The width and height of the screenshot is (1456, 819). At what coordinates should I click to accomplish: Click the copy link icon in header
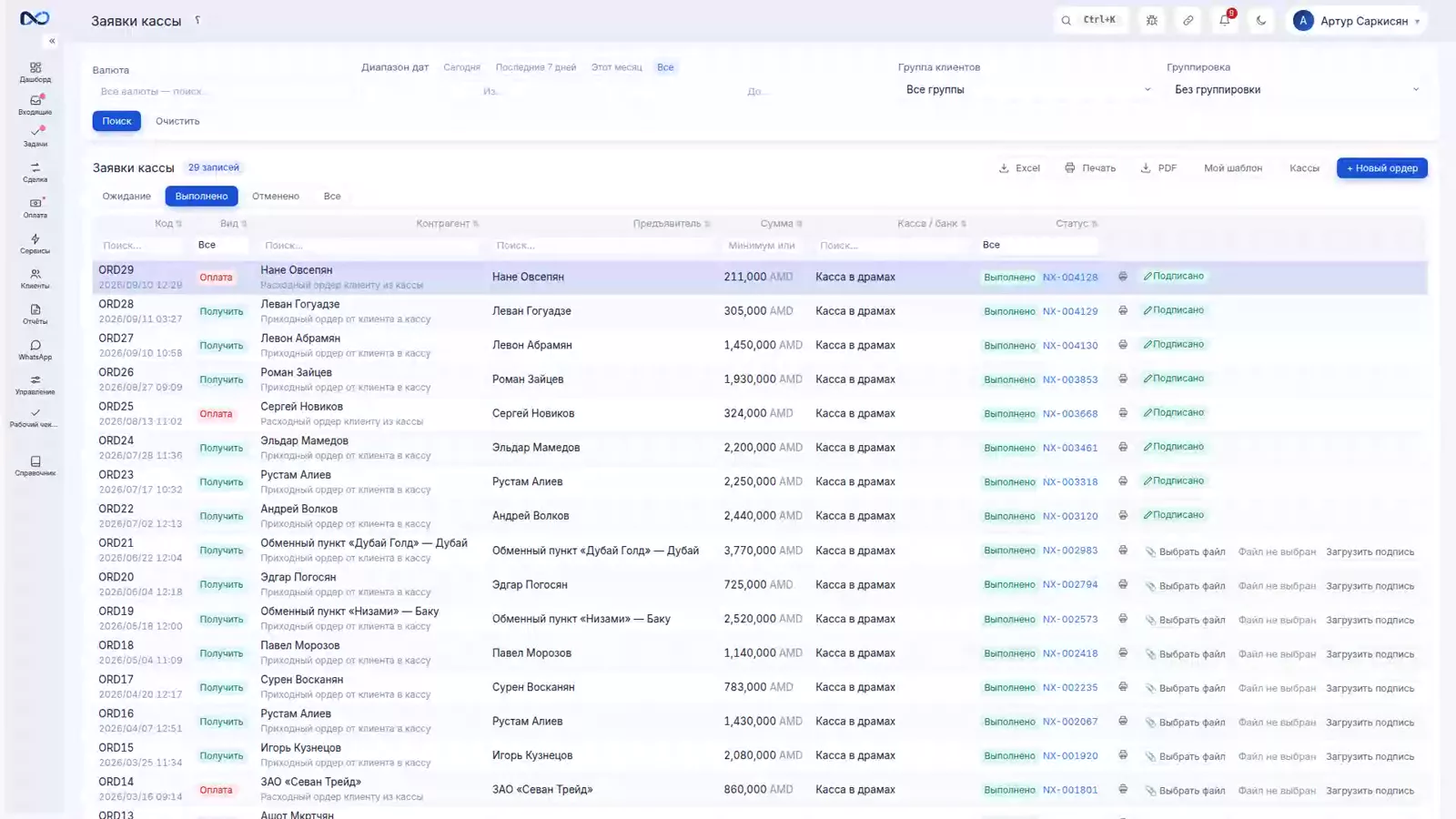pos(1188,20)
